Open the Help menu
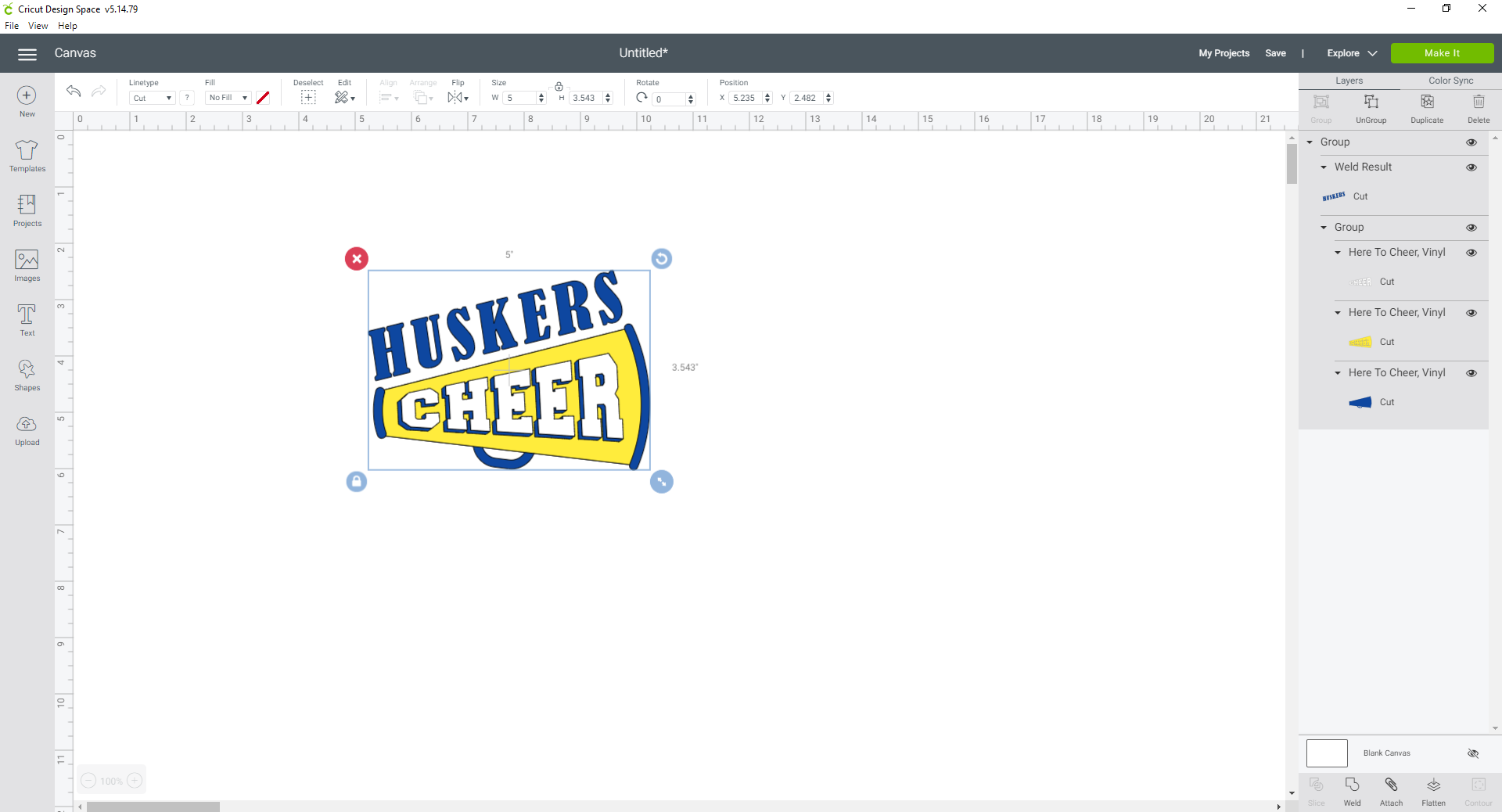Screen dimensions: 1502x812 coord(67,26)
